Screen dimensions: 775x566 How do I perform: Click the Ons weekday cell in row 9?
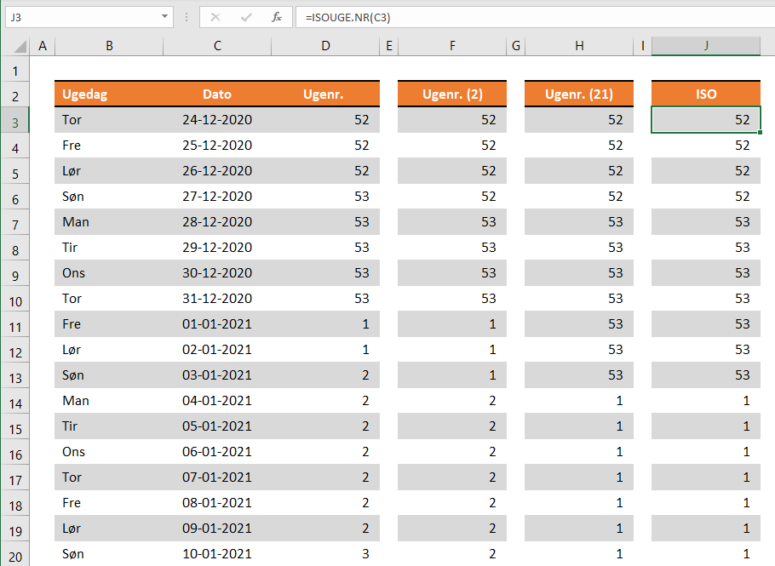tap(109, 273)
